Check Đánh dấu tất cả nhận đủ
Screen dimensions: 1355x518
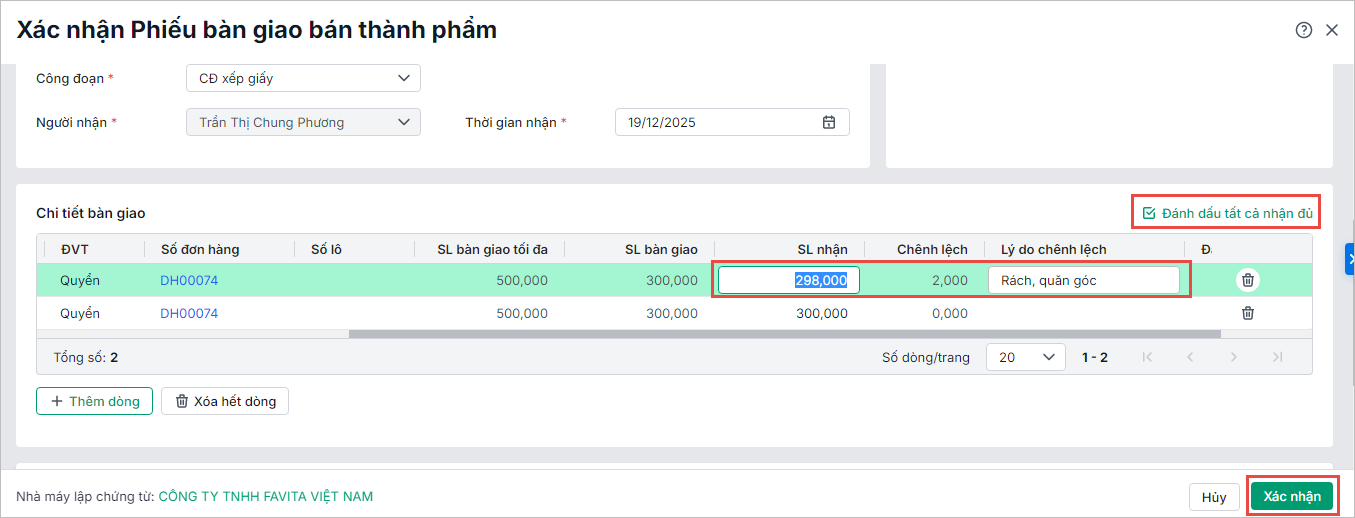1227,213
